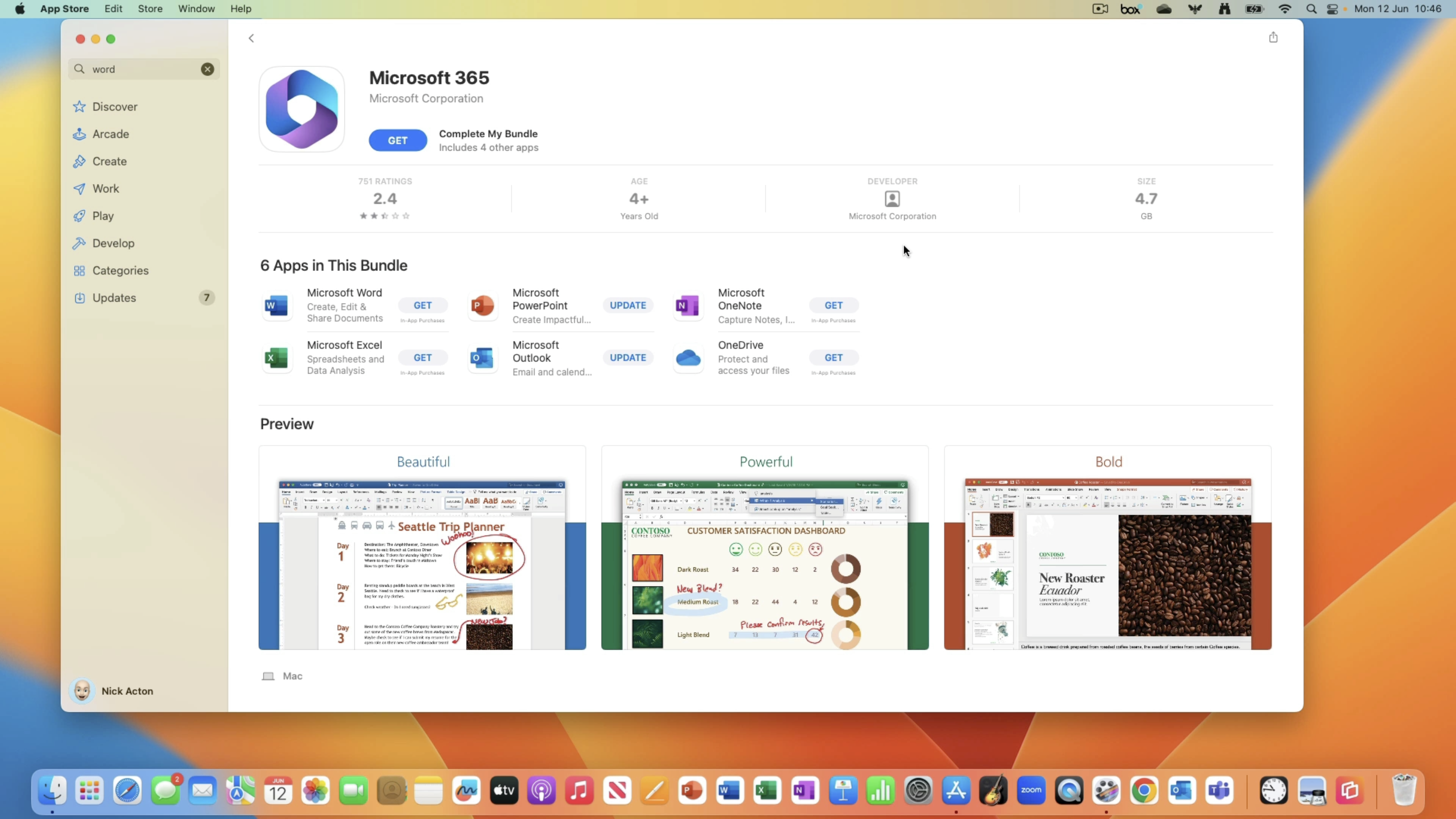1456x819 pixels.
Task: Click the OneDrive bundle title
Action: click(x=740, y=345)
